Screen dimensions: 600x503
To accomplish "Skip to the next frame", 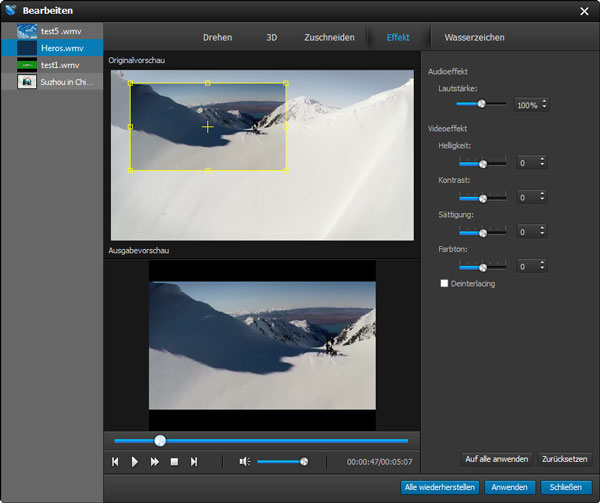I will 194,461.
